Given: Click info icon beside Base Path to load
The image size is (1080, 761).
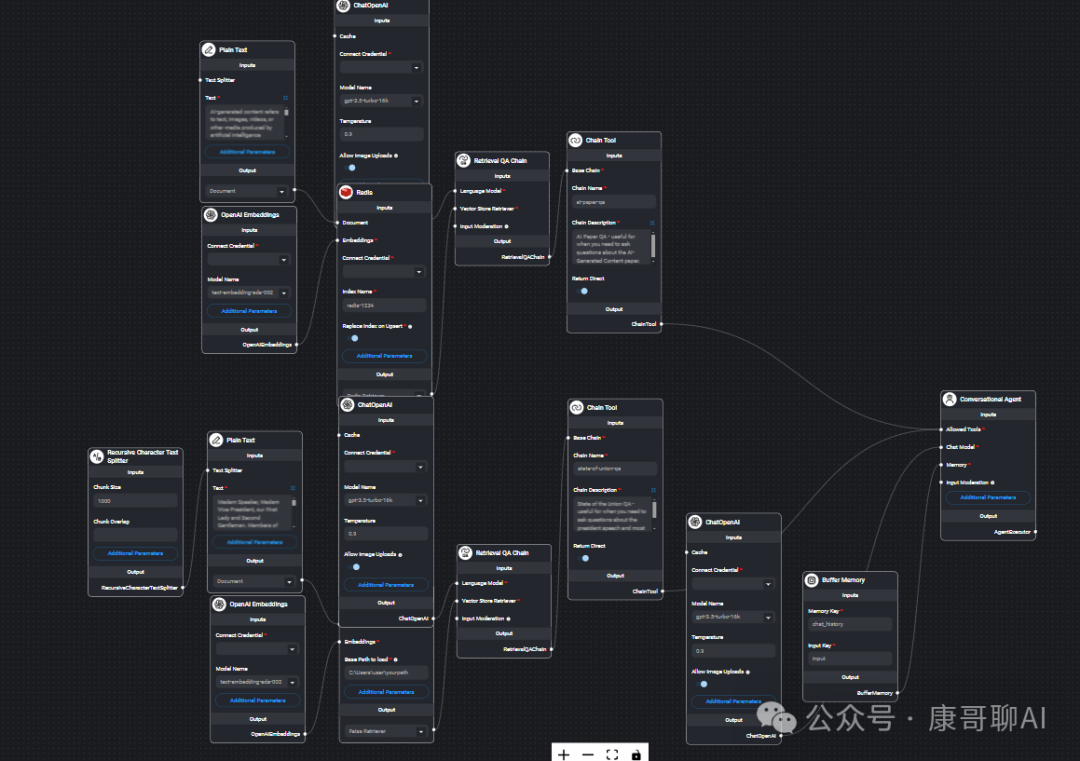Looking at the screenshot, I should (x=395, y=659).
